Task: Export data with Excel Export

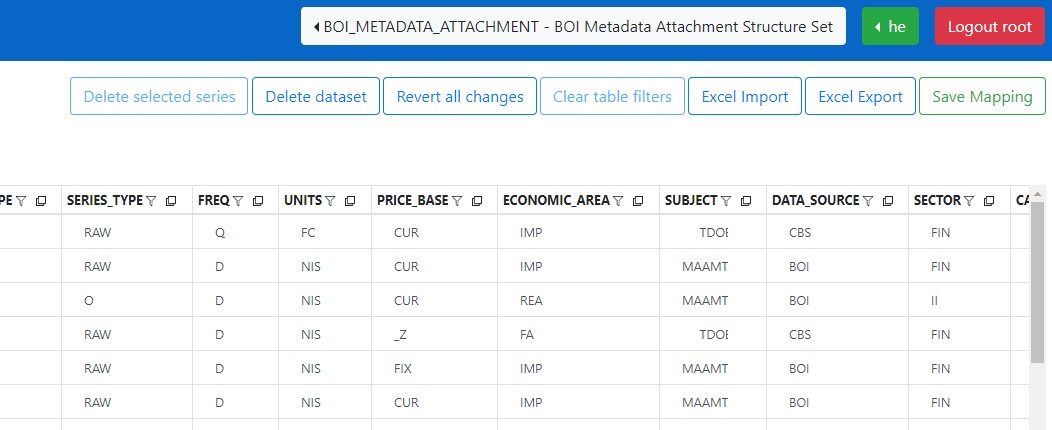Action: coord(860,97)
